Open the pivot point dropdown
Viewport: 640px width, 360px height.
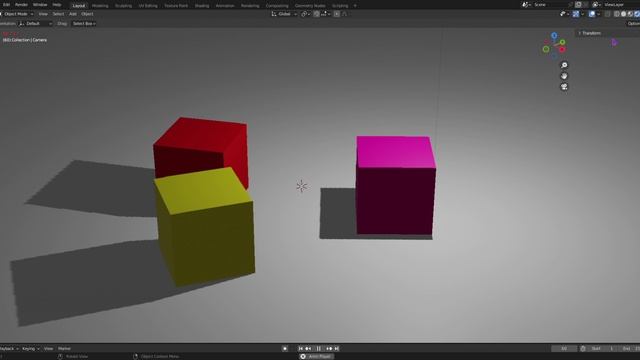tap(306, 14)
